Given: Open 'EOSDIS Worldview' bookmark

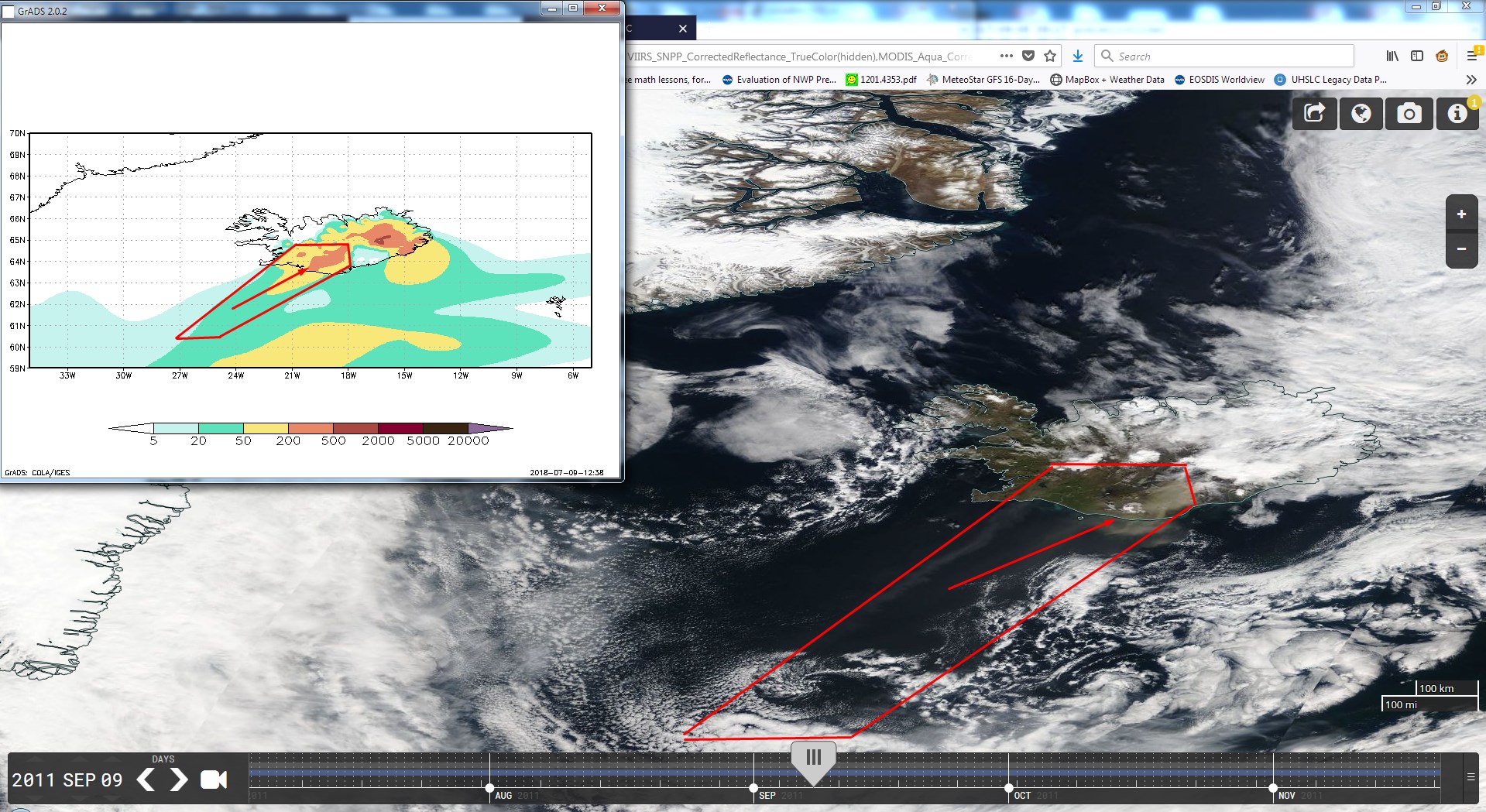Looking at the screenshot, I should (x=1220, y=80).
